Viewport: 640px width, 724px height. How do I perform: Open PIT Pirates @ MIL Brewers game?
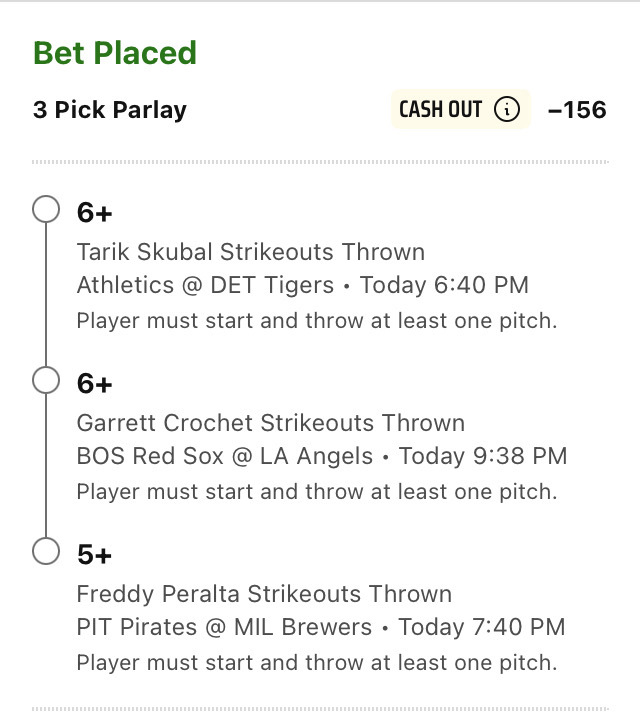224,627
